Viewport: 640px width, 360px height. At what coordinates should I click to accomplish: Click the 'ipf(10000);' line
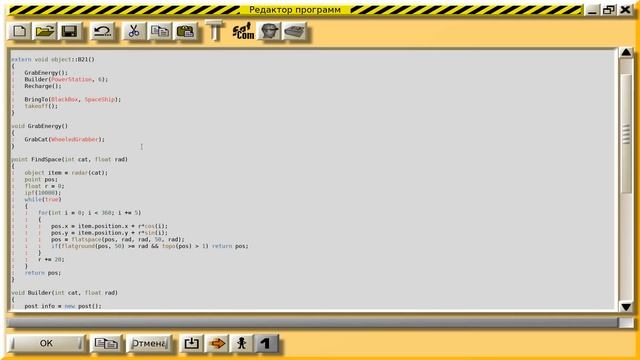point(43,193)
